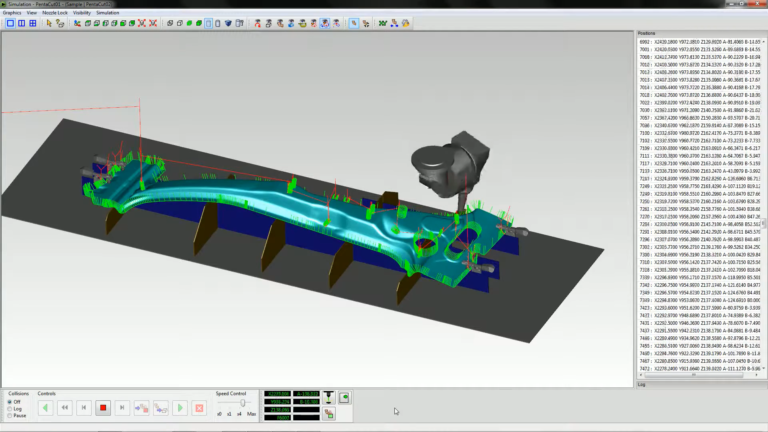
Task: Open the Nozzle Lock menu
Action: click(x=55, y=13)
